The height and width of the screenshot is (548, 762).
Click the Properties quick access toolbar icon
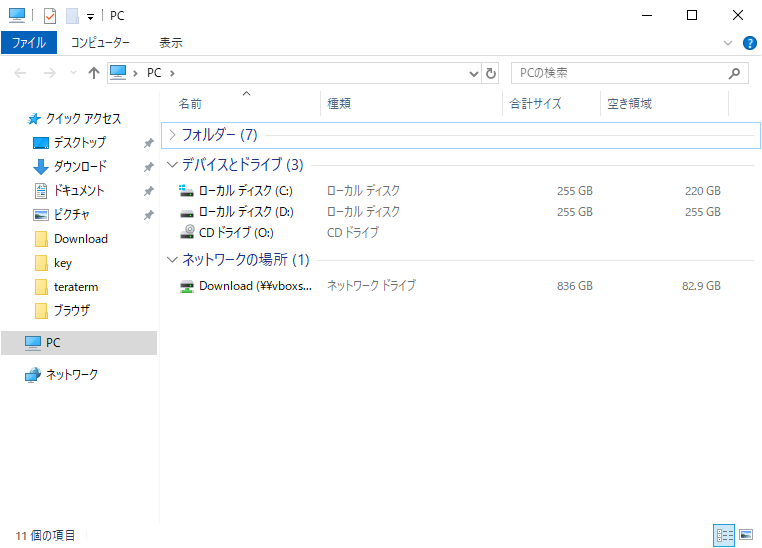click(x=50, y=16)
